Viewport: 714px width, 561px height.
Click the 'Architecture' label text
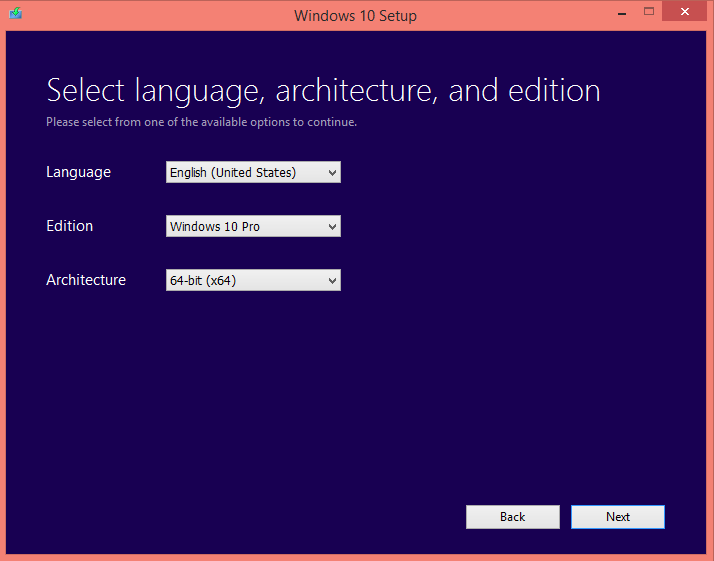(86, 280)
